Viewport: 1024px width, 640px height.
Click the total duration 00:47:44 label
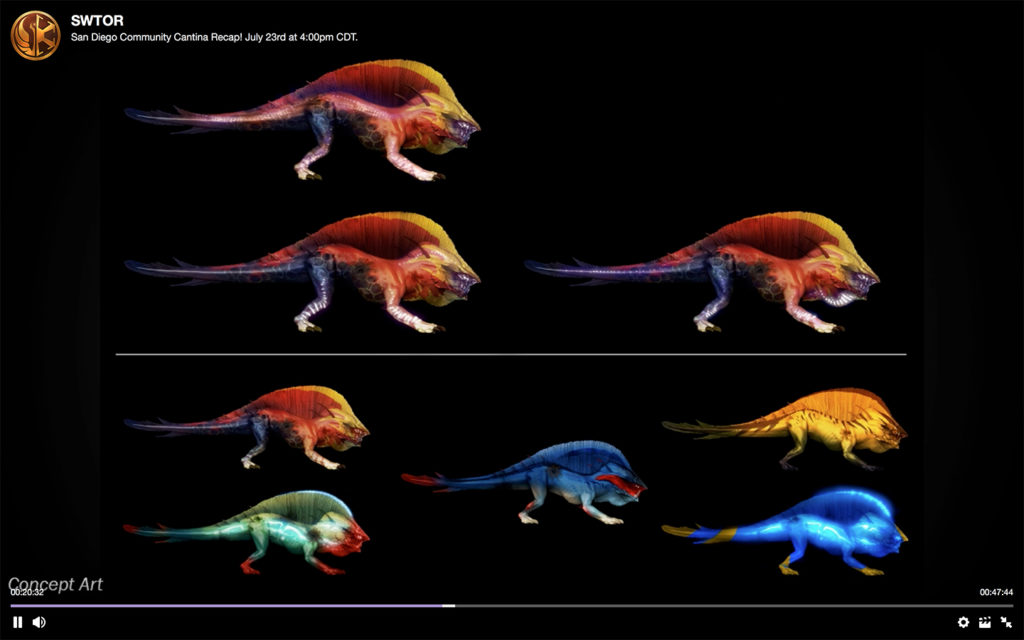996,592
